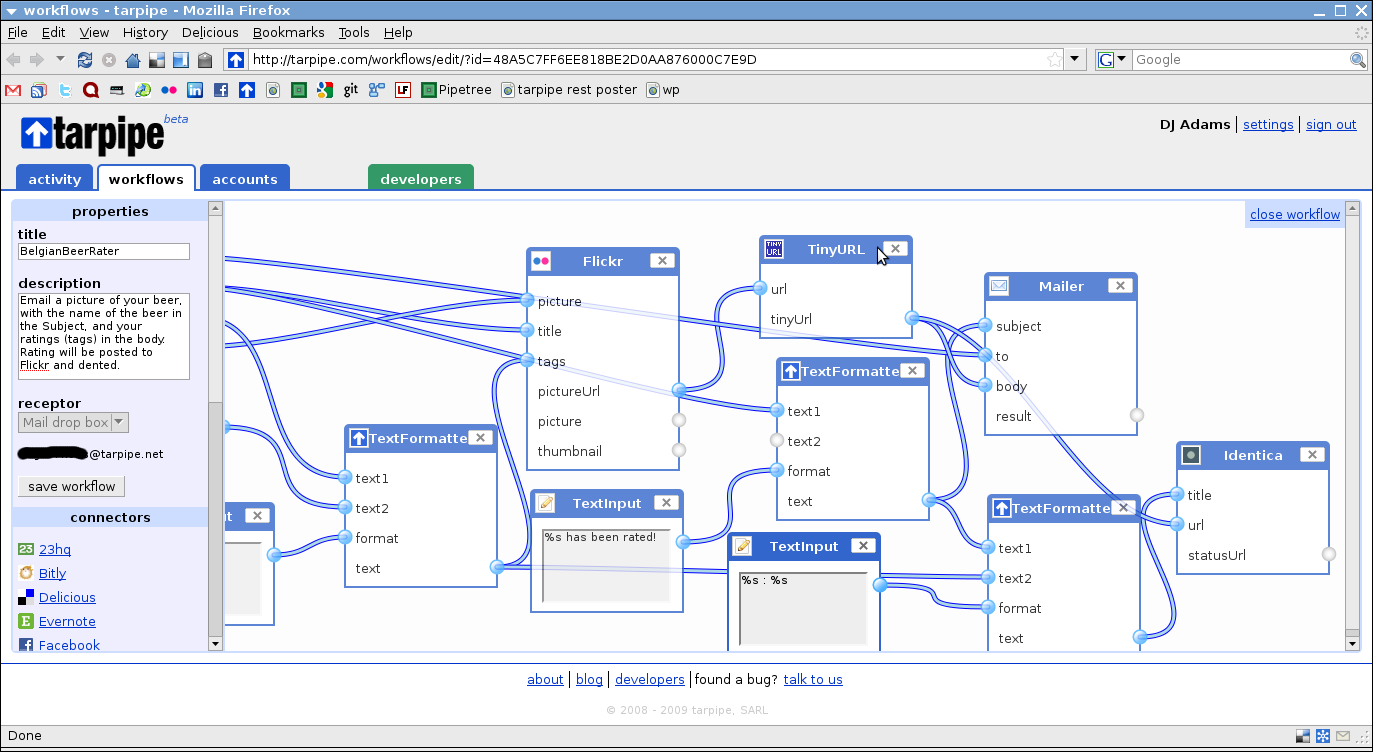This screenshot has height=752, width=1373.
Task: Open the Tools menu
Action: (354, 33)
